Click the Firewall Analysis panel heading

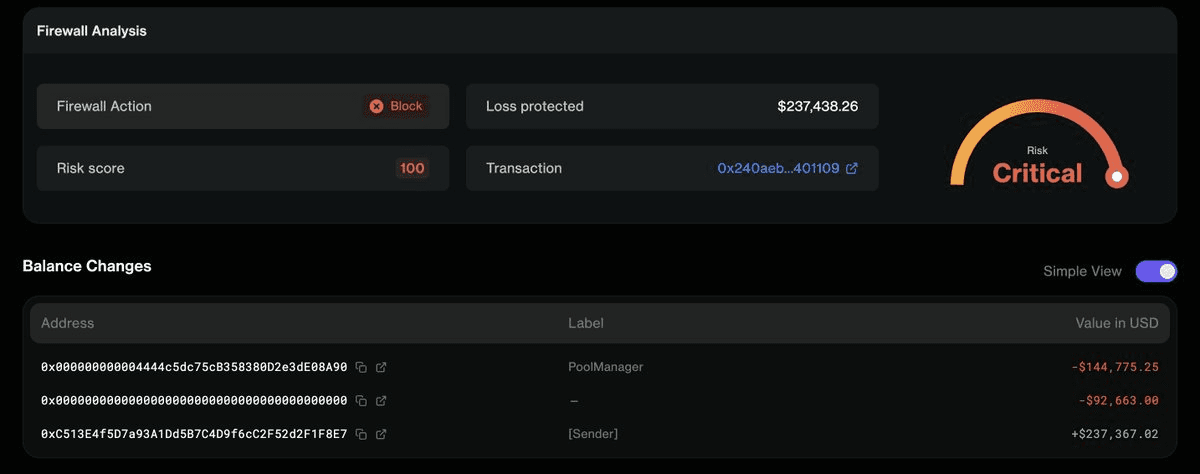(x=92, y=31)
